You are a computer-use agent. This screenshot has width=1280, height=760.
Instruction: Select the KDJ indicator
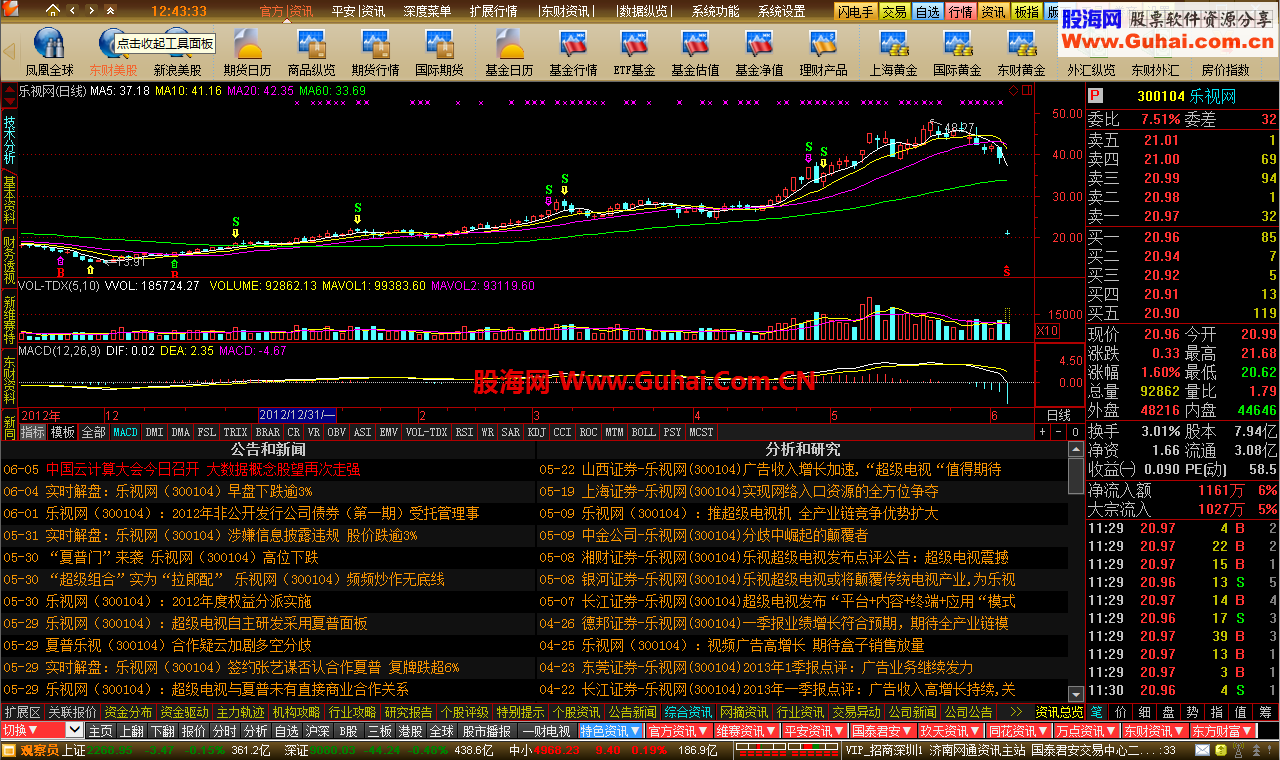tap(537, 432)
